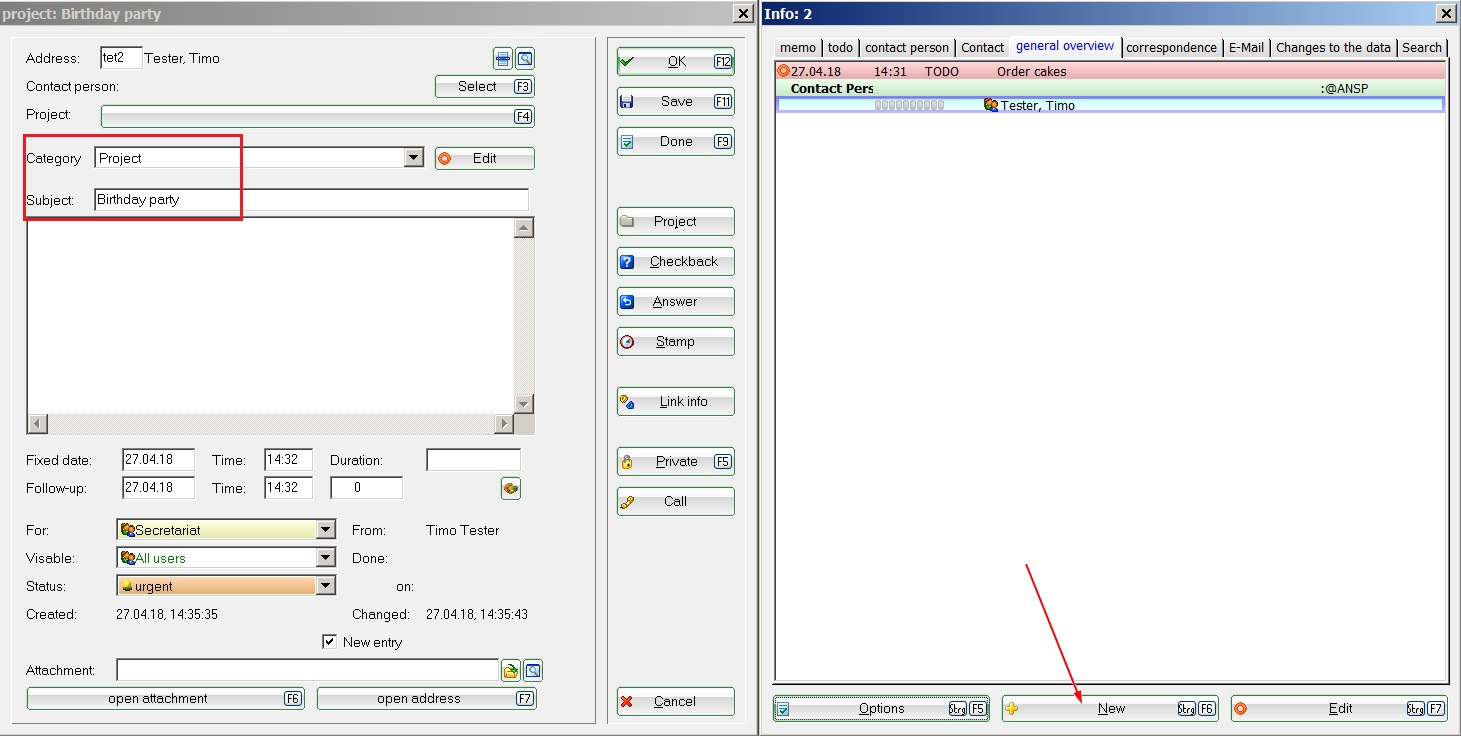Browse for an attachment with the folder icon
Viewport: 1461px width, 736px height.
click(x=510, y=671)
